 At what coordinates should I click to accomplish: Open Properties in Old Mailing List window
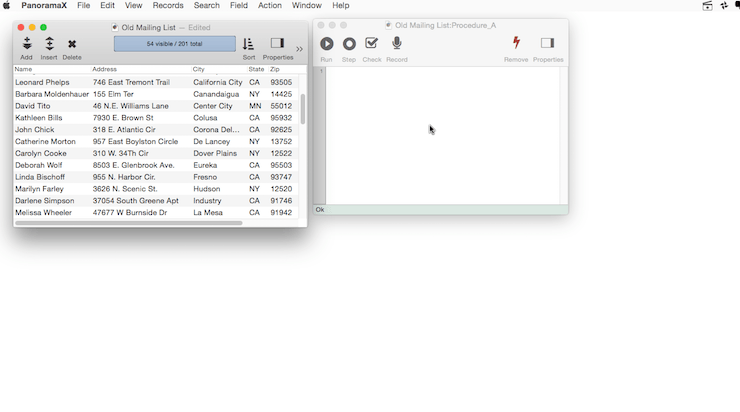pyautogui.click(x=278, y=43)
